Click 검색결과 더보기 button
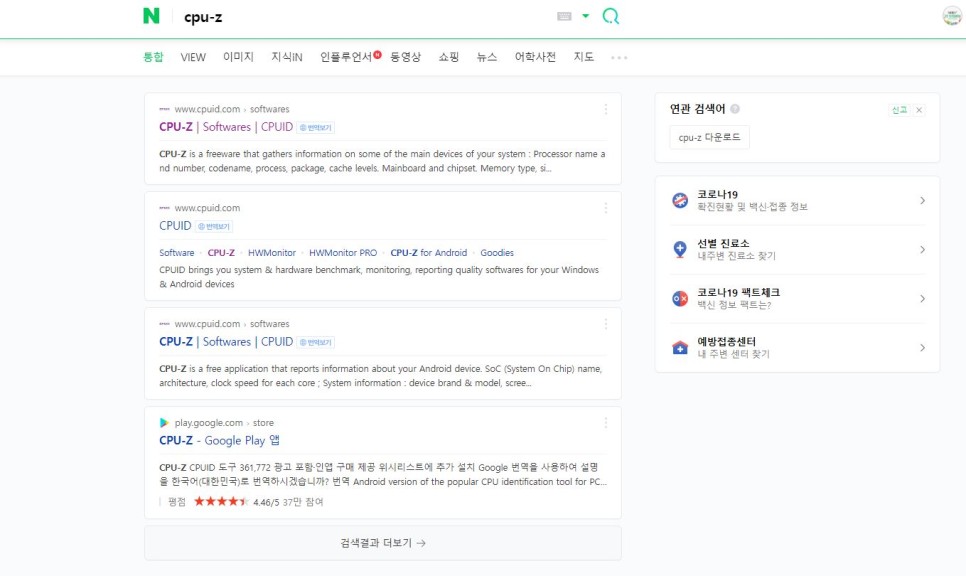 383,543
